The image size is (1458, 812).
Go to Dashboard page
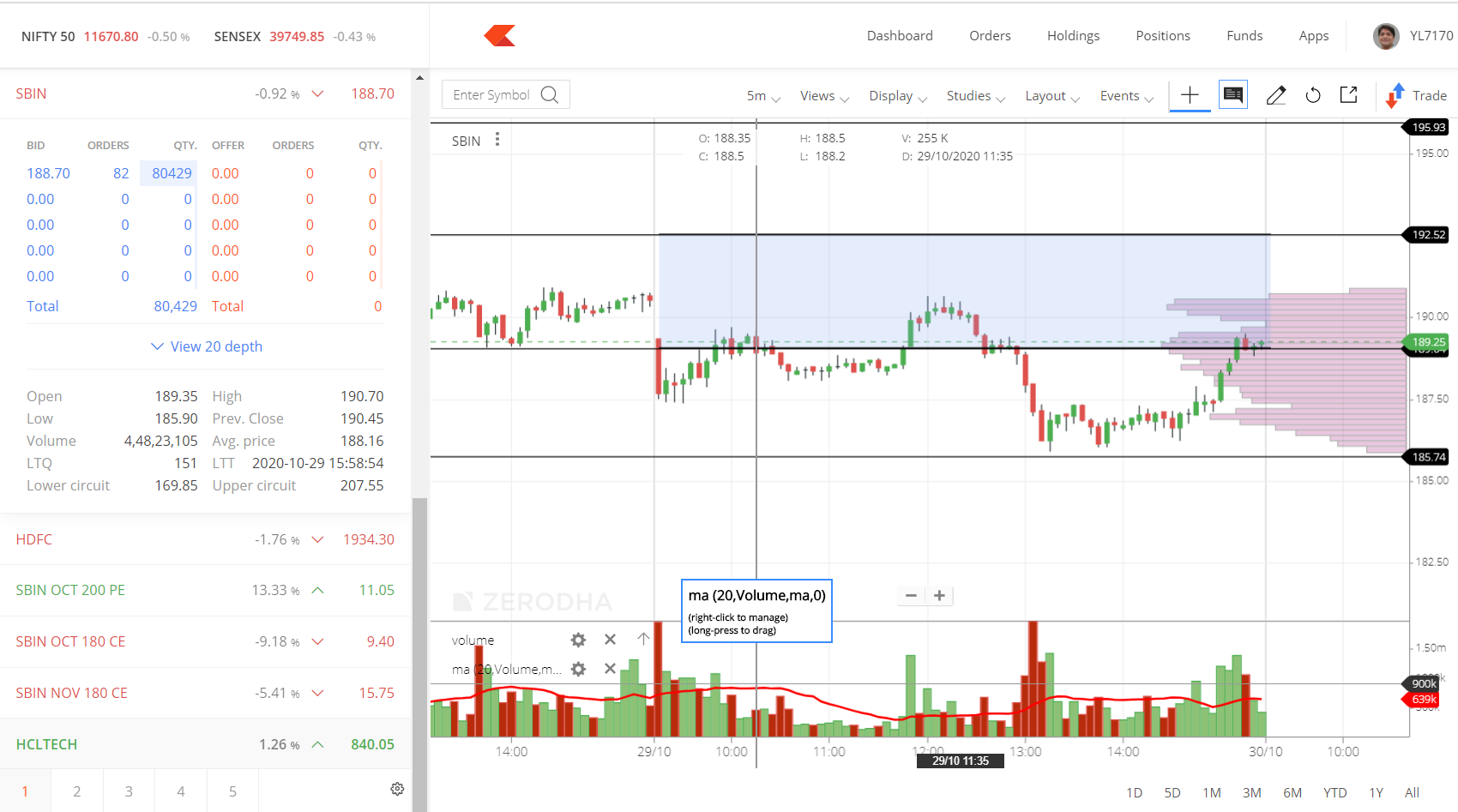900,36
